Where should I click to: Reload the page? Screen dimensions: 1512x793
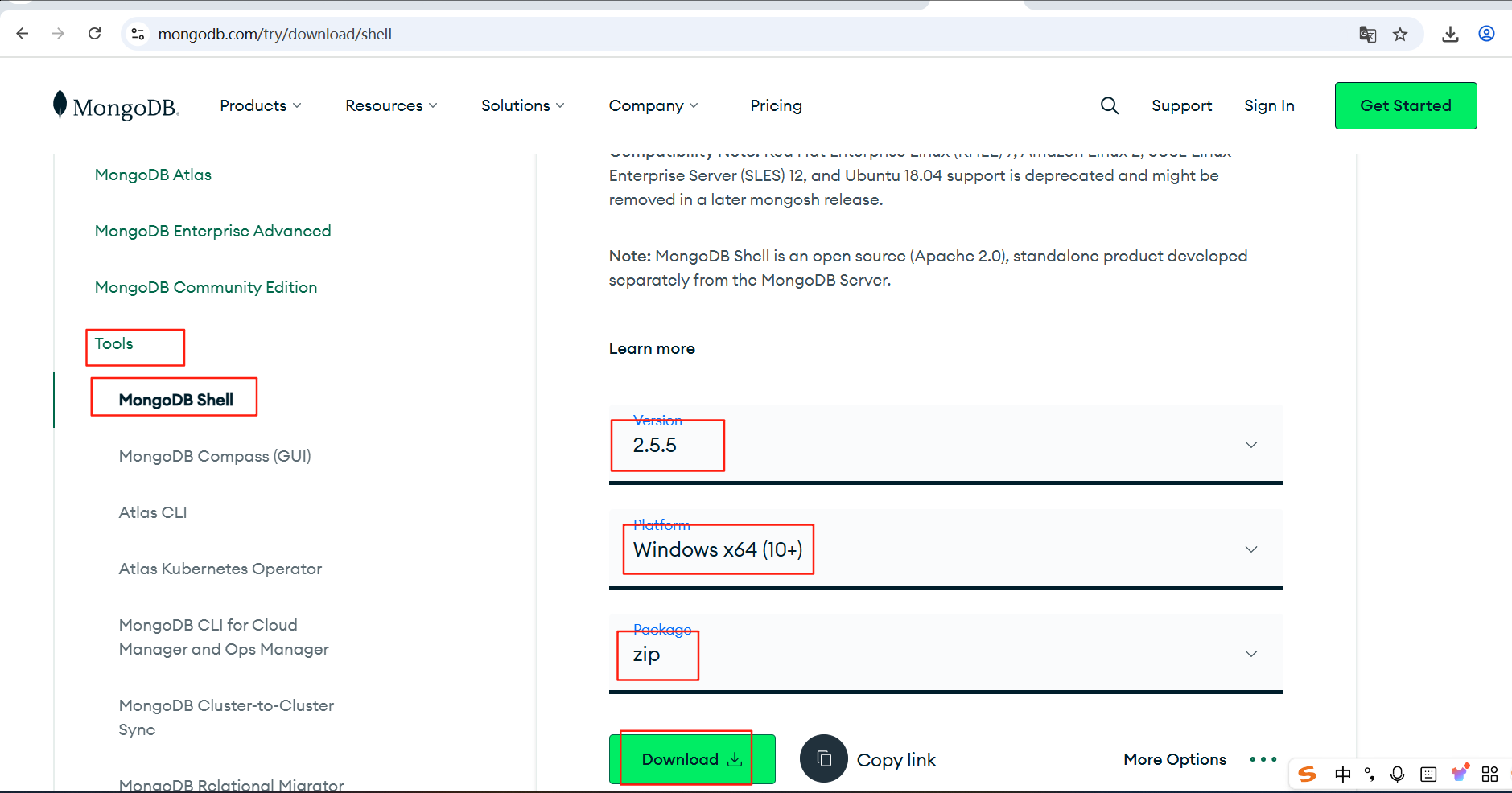pyautogui.click(x=95, y=34)
